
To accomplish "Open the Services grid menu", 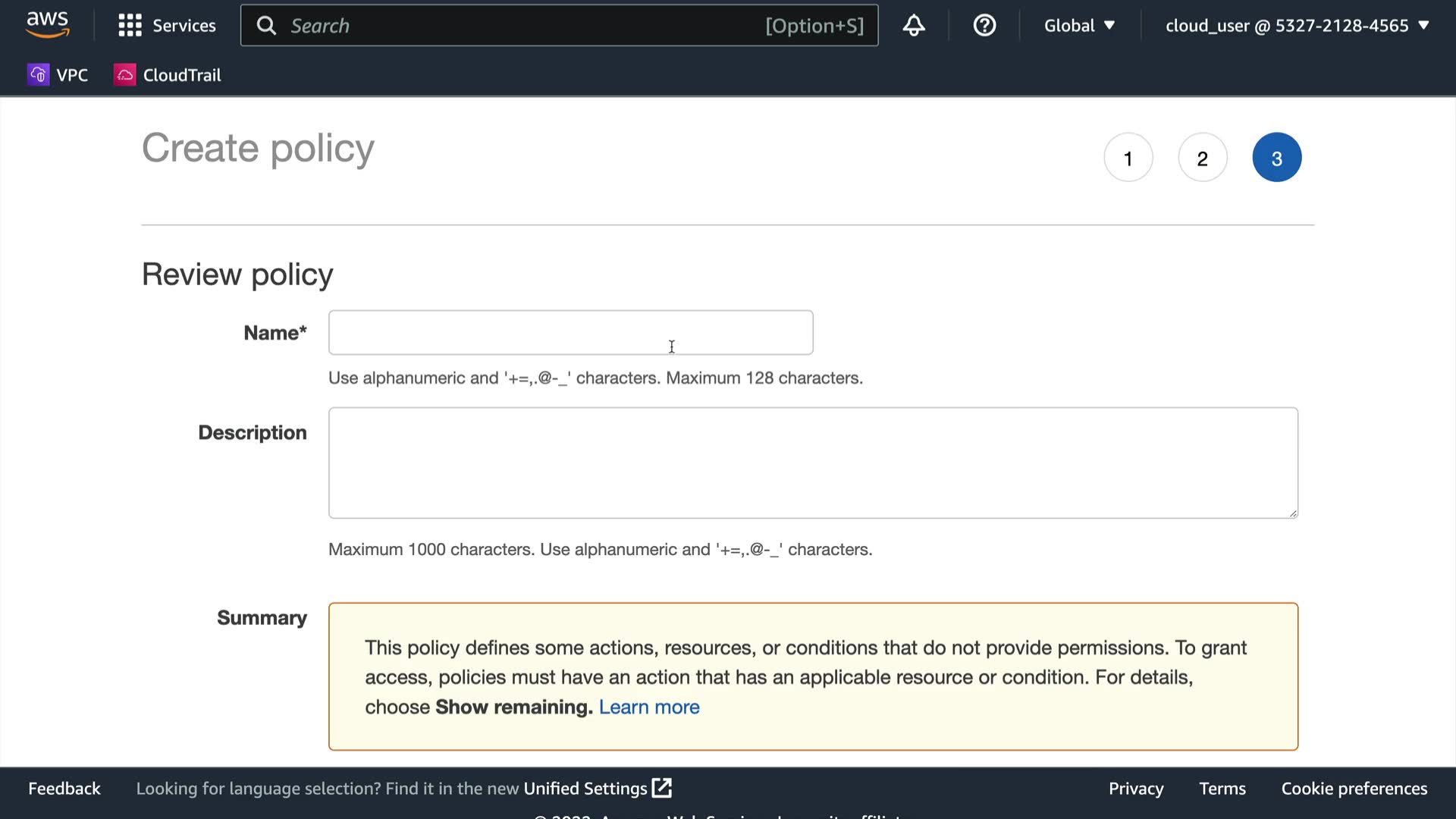I will 130,26.
